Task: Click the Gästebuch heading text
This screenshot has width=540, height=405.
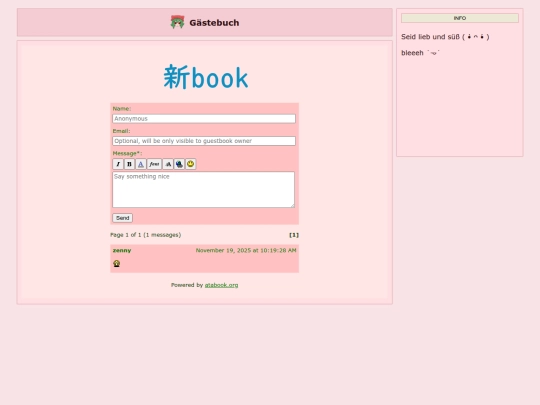Action: click(214, 23)
